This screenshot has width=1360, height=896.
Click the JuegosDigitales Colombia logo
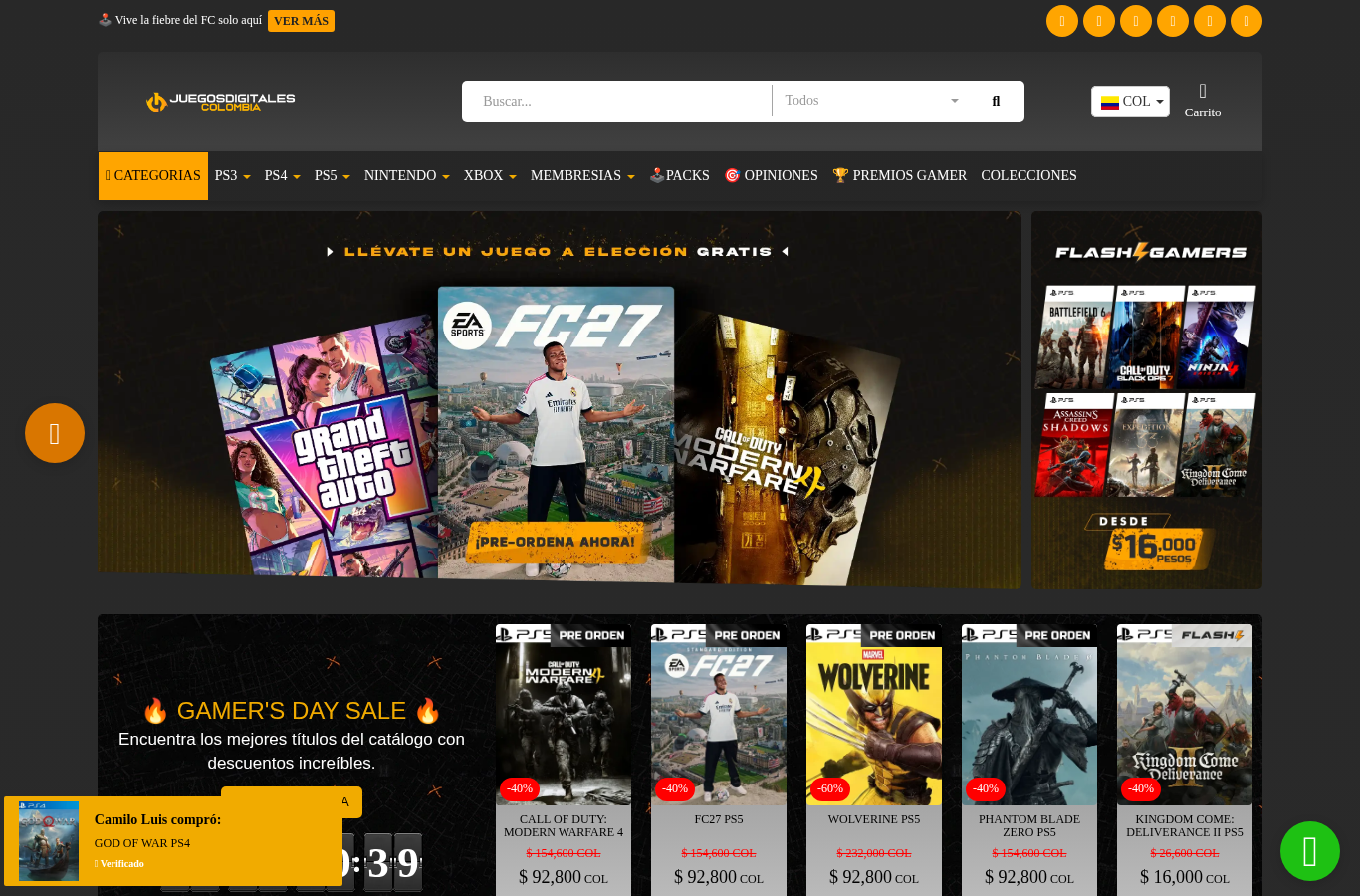click(221, 102)
